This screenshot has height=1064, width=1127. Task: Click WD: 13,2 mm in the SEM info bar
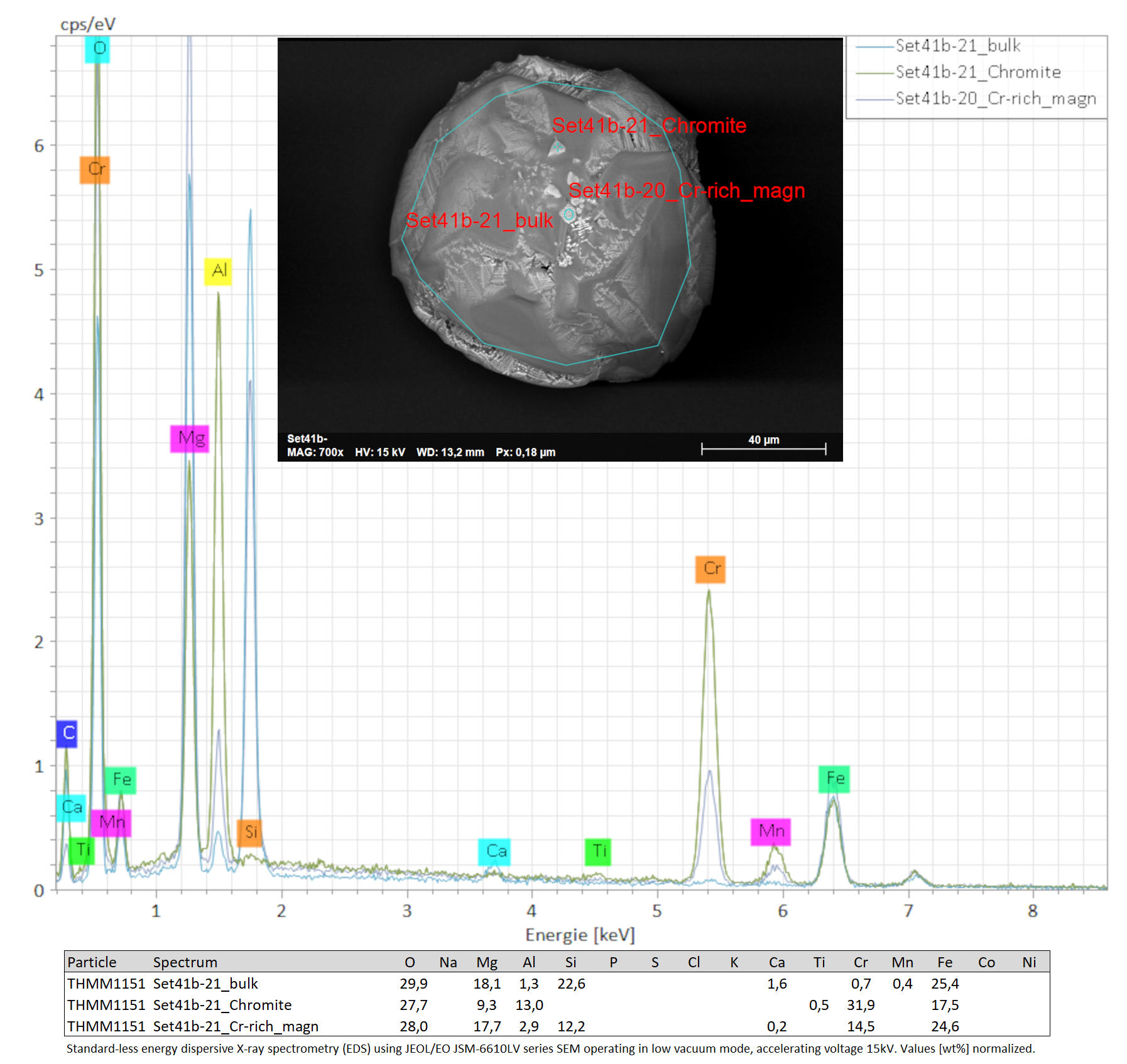pos(450,452)
